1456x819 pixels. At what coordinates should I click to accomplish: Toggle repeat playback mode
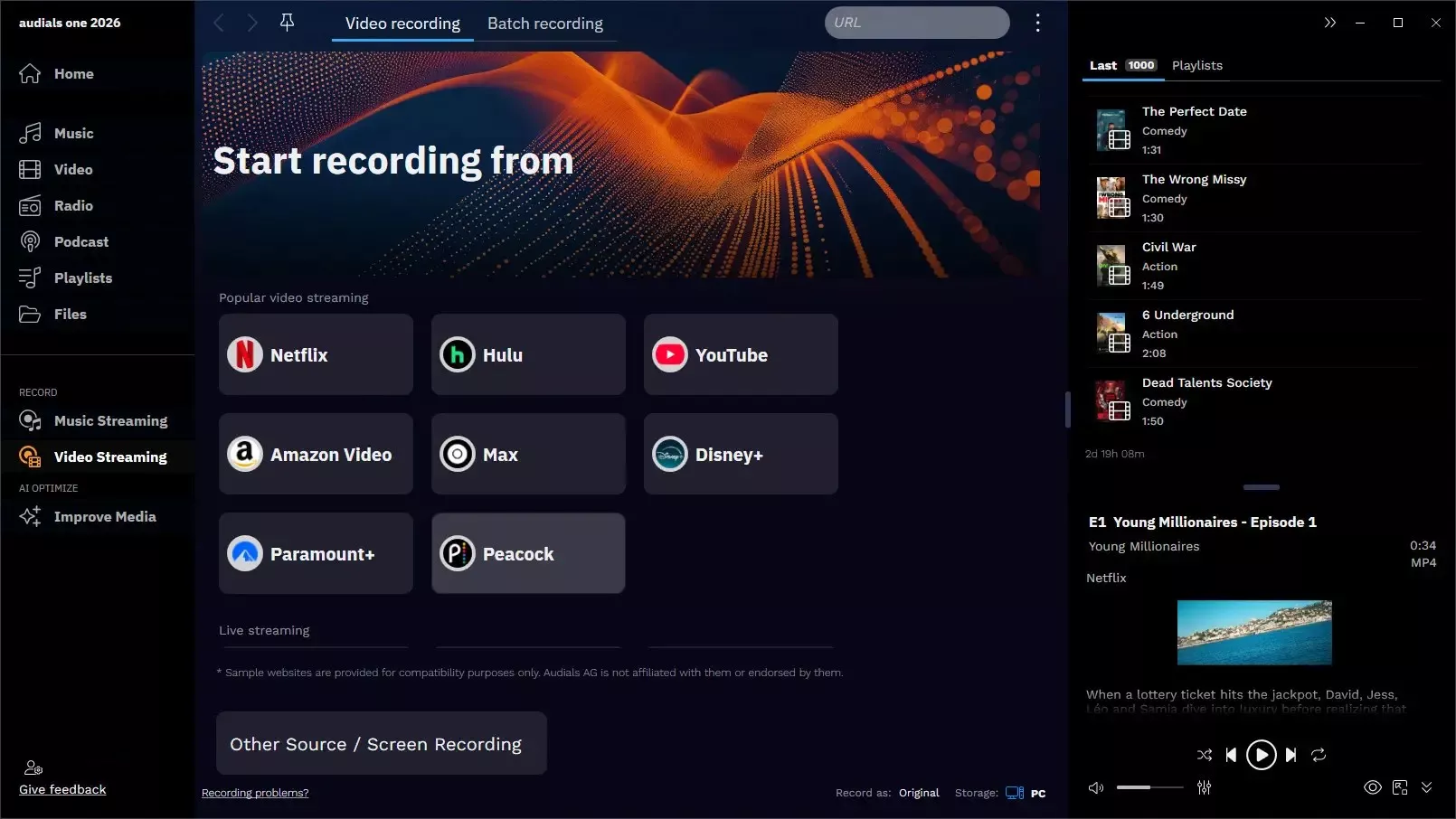(x=1319, y=755)
